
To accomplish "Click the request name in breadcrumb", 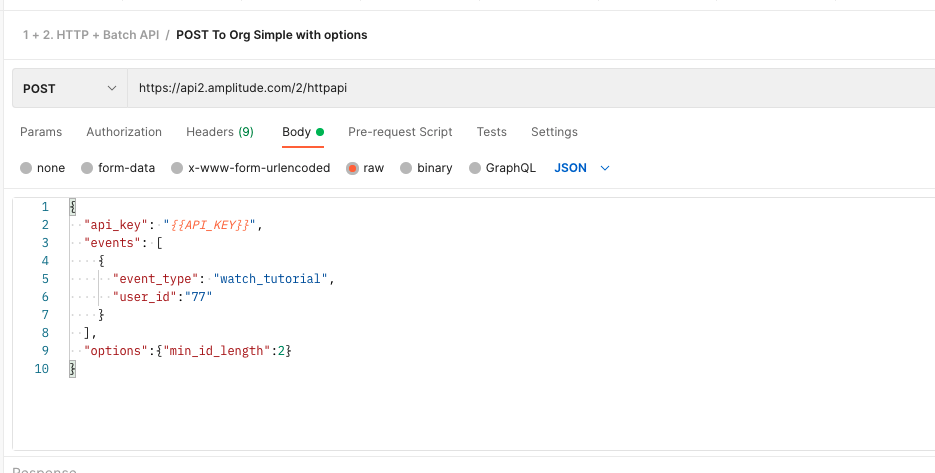I will click(272, 35).
